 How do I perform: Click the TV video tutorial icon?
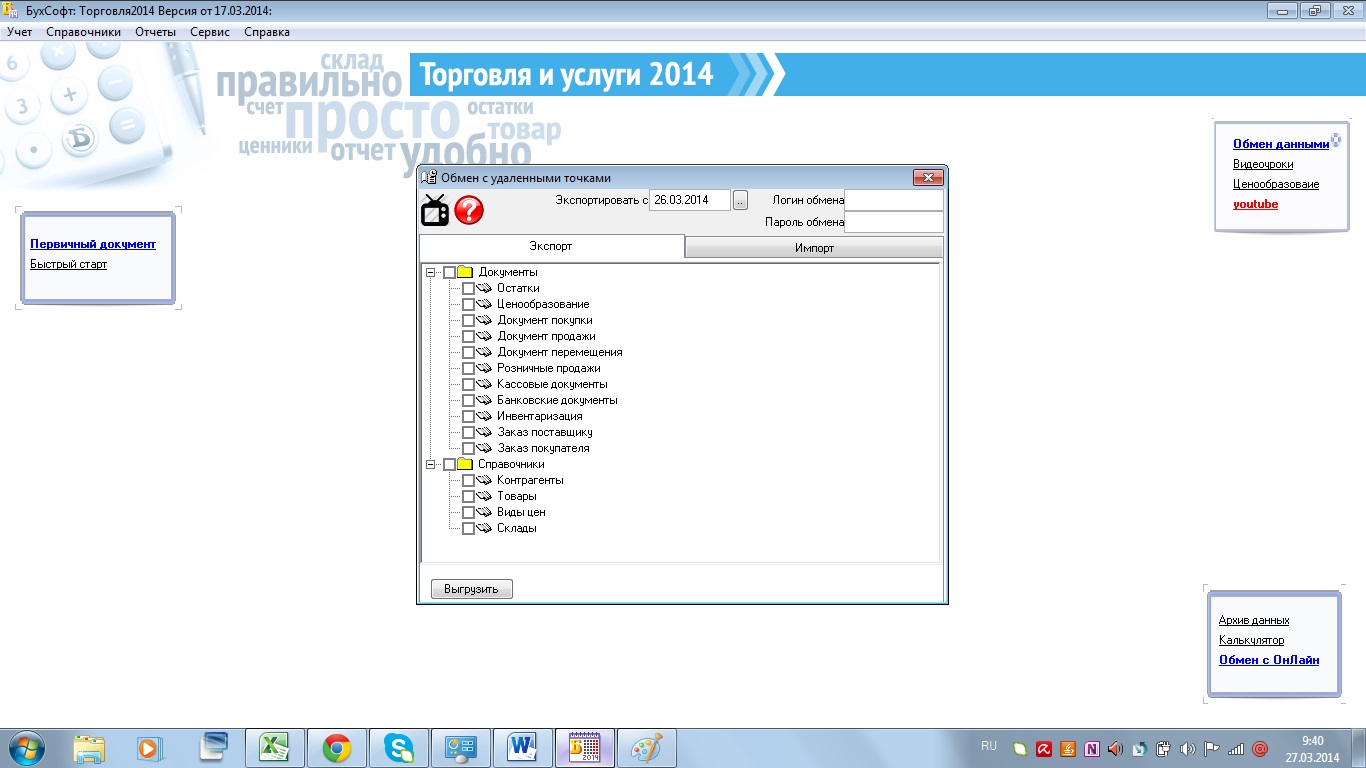coord(435,210)
